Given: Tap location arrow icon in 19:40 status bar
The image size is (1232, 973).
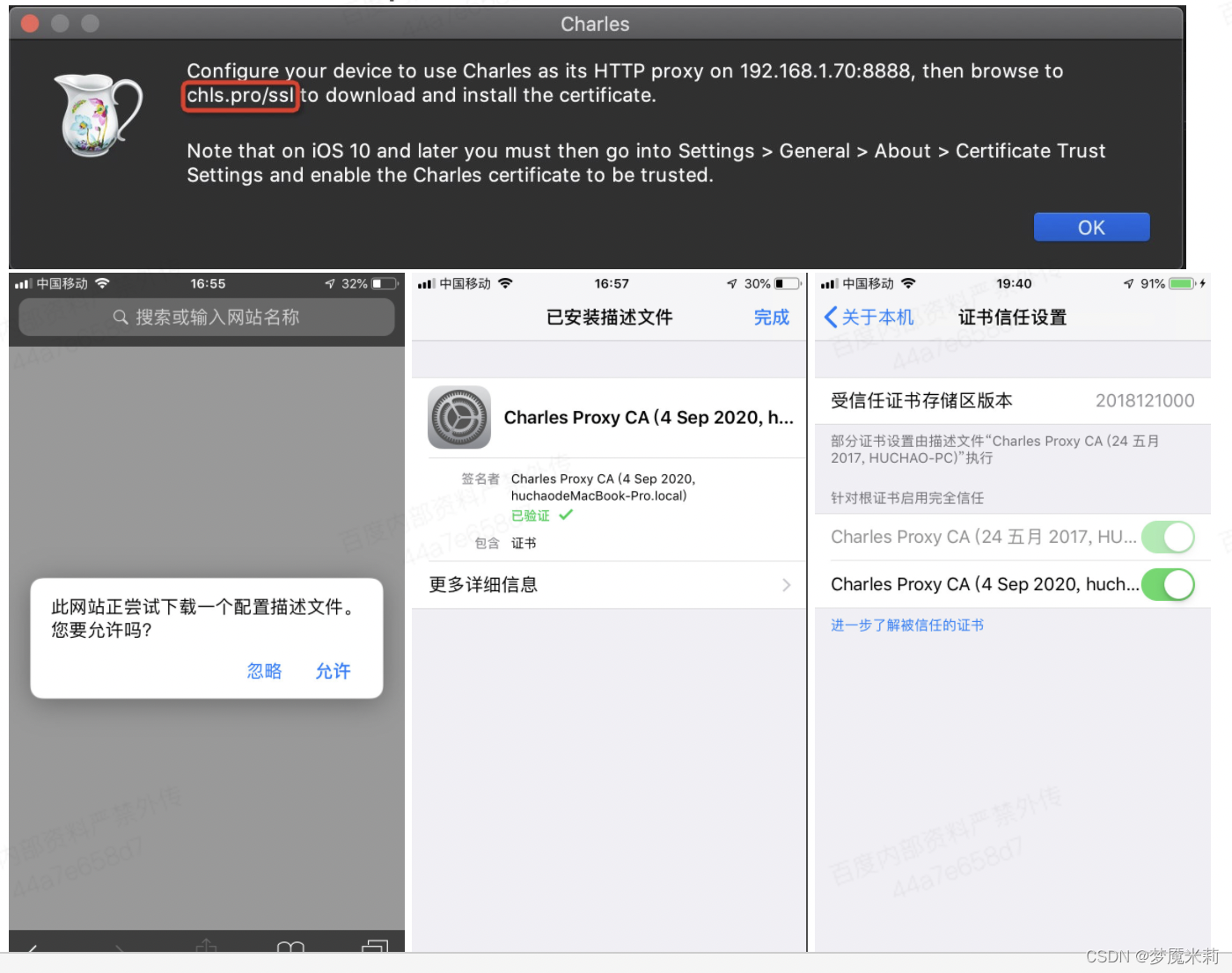Looking at the screenshot, I should (1129, 283).
